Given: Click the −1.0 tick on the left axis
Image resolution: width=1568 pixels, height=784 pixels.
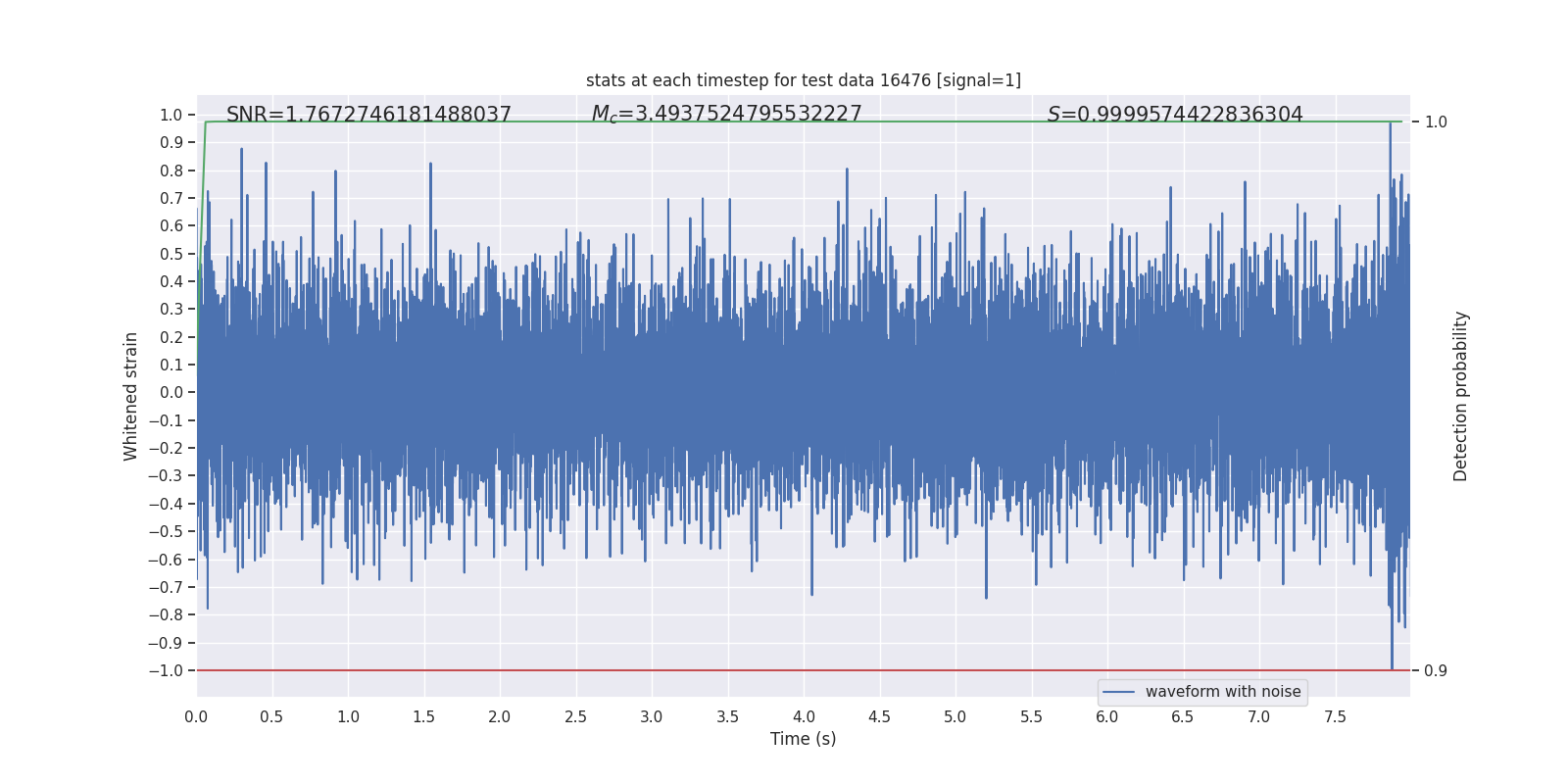Looking at the screenshot, I should click(x=166, y=671).
